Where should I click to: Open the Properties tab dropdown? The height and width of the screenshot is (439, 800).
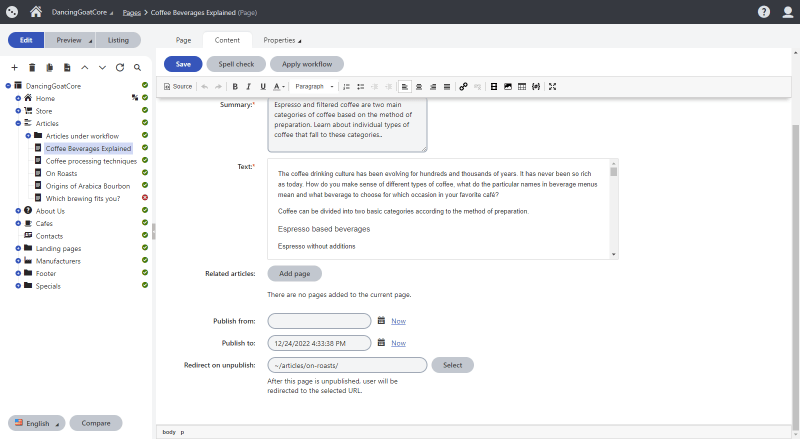coord(282,40)
